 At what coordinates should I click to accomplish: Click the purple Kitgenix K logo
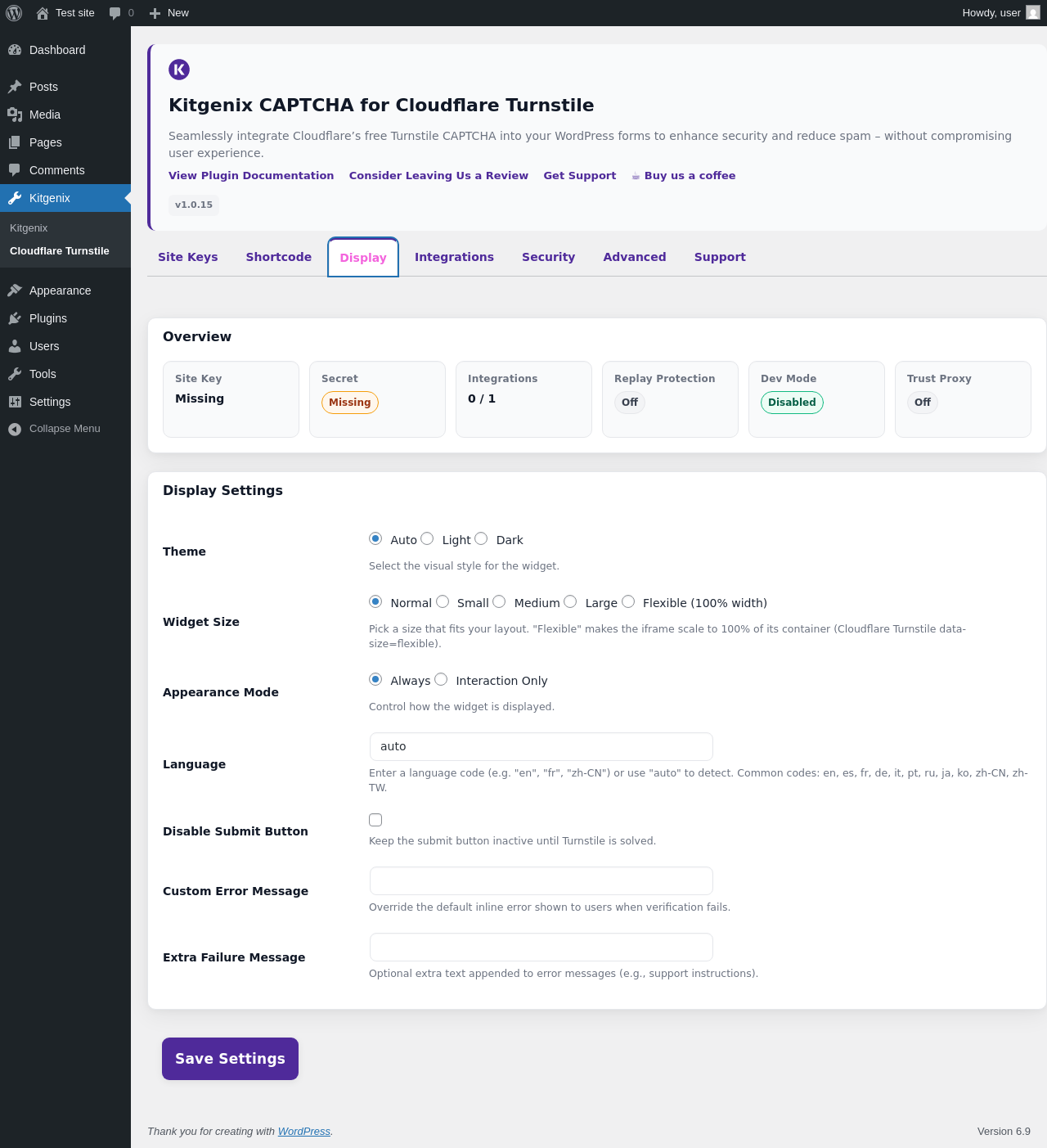point(179,70)
